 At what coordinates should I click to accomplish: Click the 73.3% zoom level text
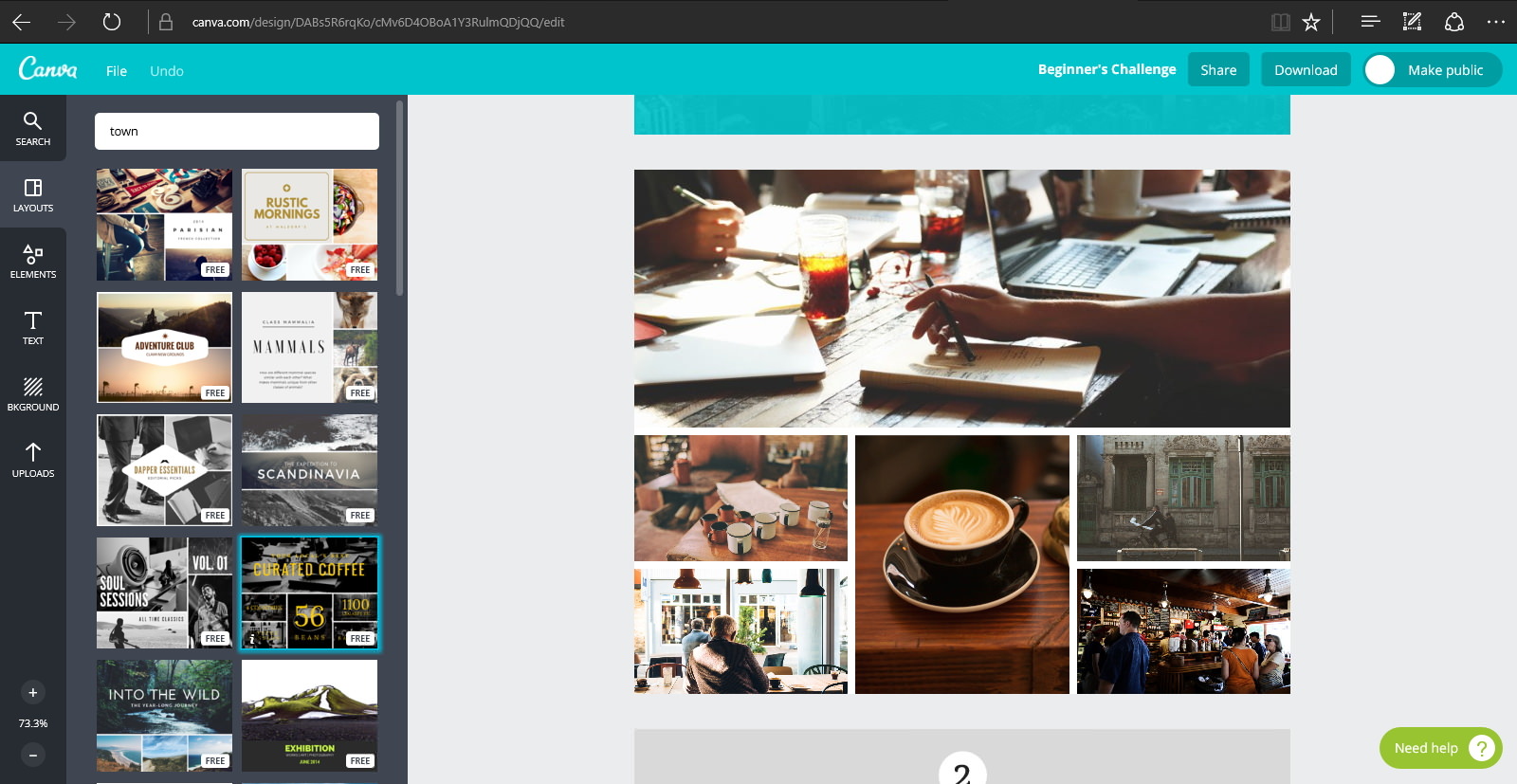click(33, 723)
